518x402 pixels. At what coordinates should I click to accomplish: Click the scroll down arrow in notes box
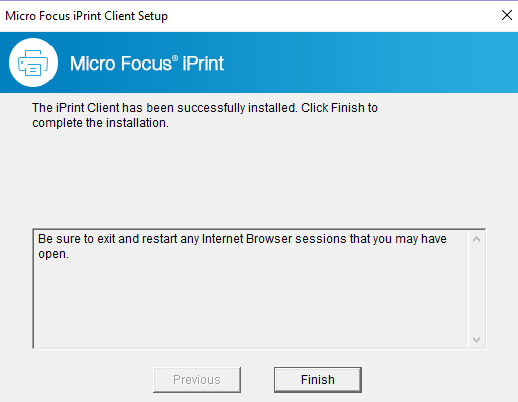[x=477, y=340]
